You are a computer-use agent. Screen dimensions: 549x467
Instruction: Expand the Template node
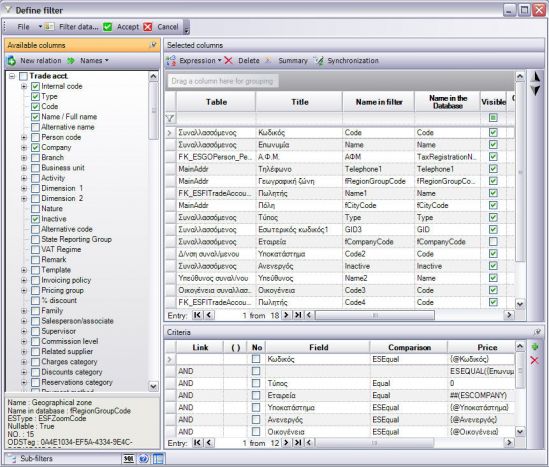click(x=24, y=270)
